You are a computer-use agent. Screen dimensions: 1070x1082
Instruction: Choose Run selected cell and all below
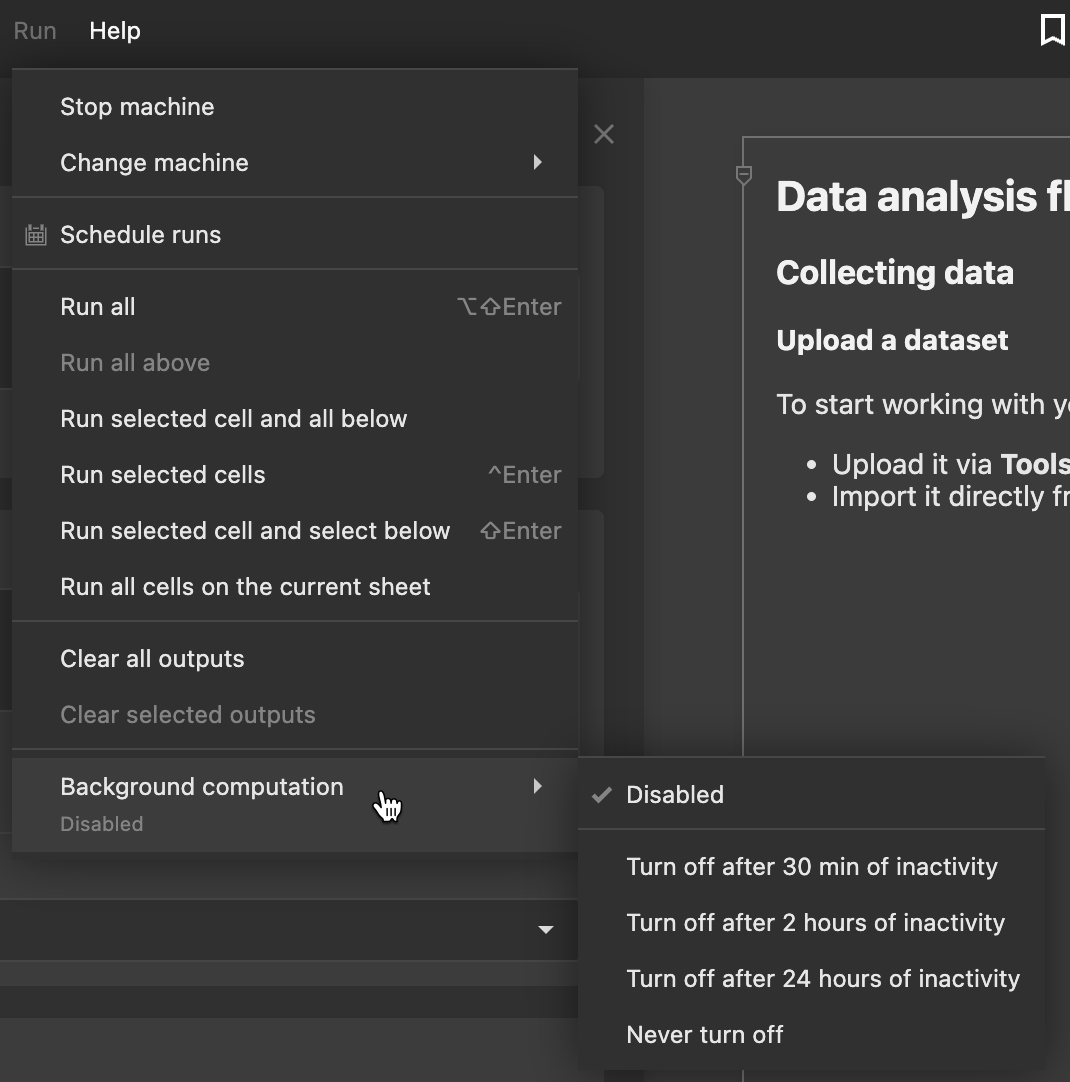click(x=233, y=418)
